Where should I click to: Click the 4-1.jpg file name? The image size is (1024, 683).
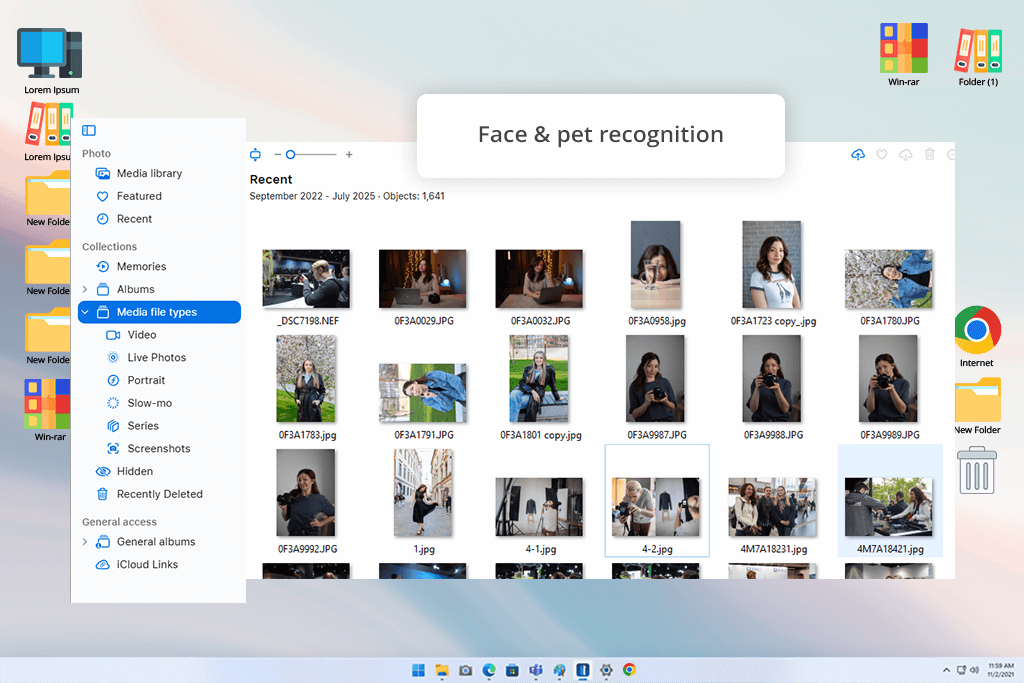pos(541,549)
